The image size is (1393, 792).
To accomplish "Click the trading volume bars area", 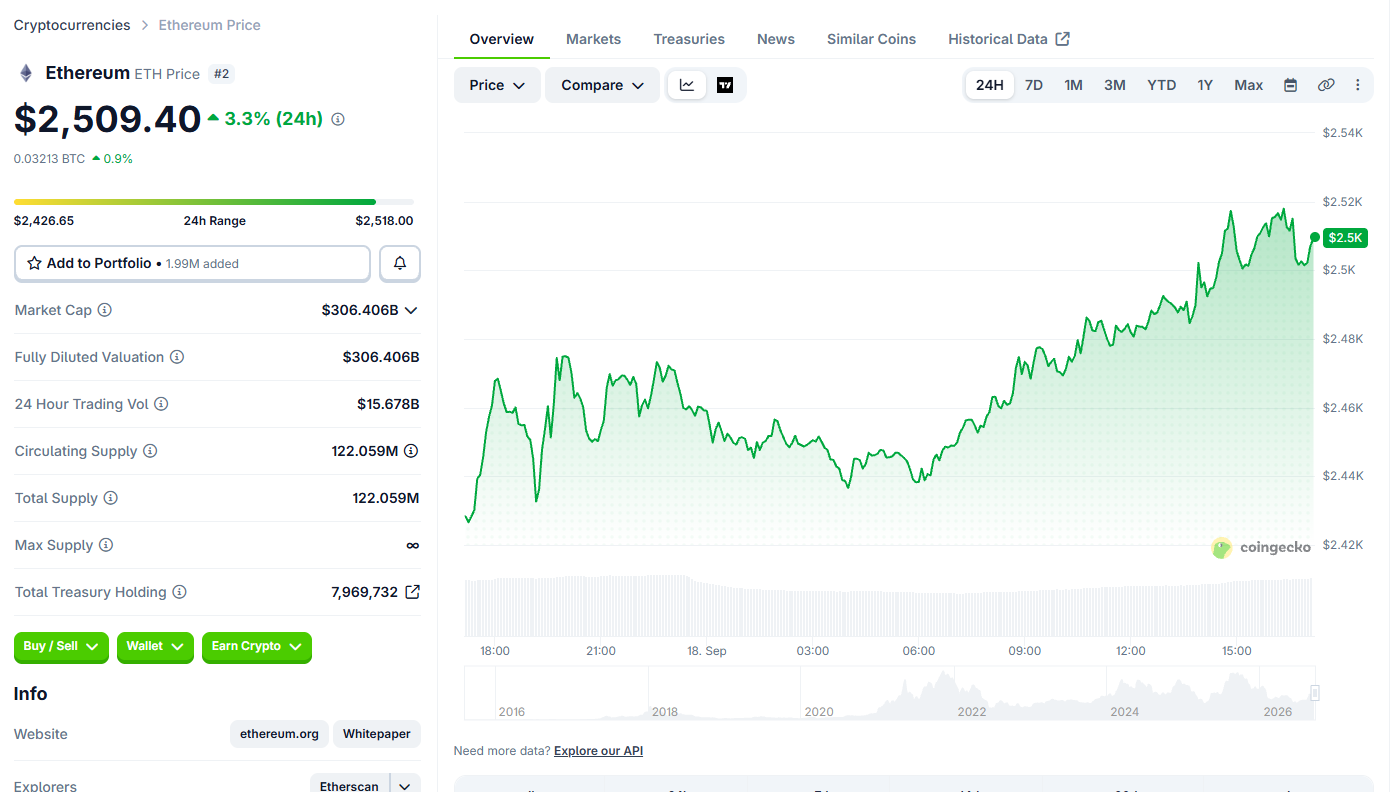I will pyautogui.click(x=889, y=606).
